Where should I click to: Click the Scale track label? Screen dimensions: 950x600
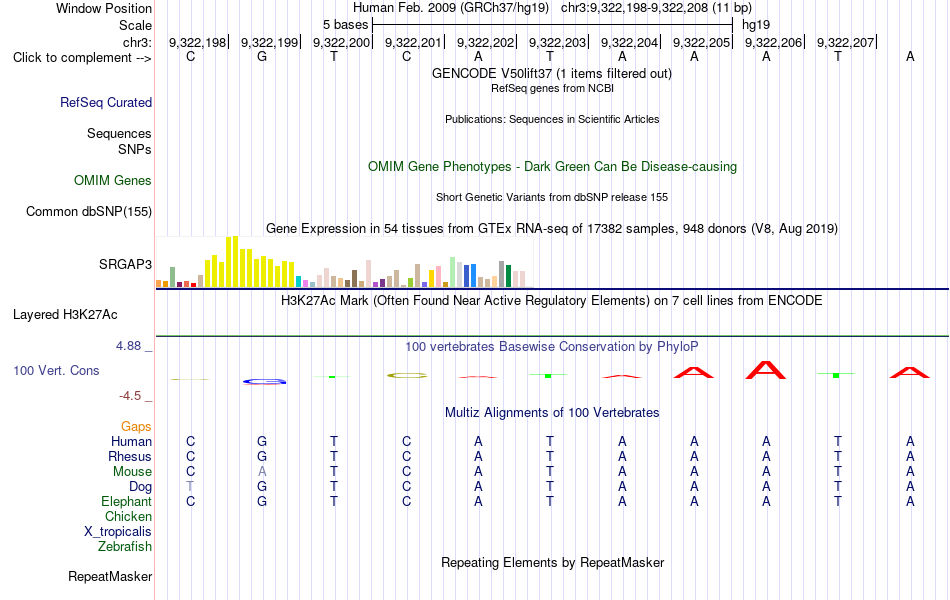point(135,25)
